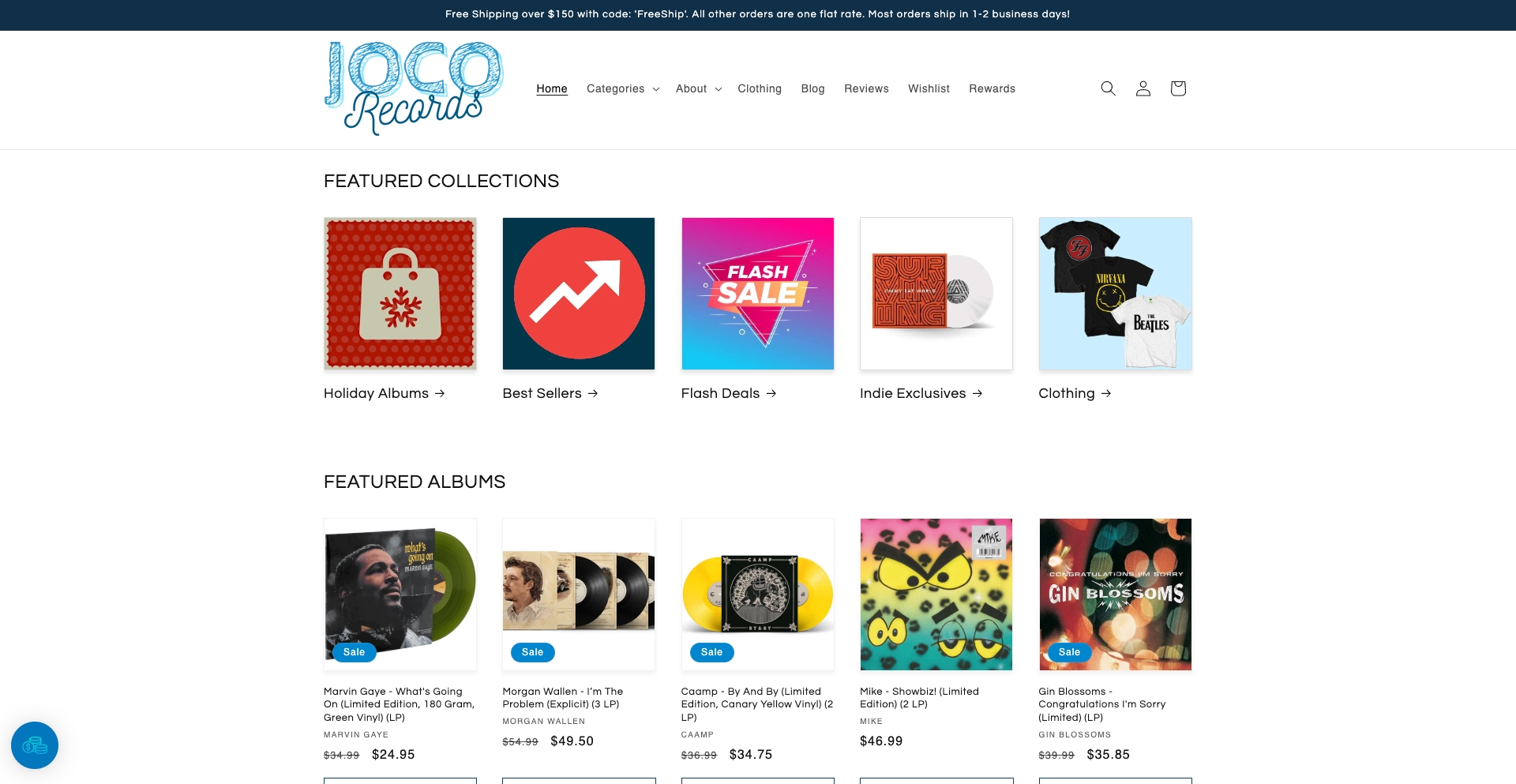The height and width of the screenshot is (784, 1516).
Task: Go to the Wishlist page
Action: (929, 88)
